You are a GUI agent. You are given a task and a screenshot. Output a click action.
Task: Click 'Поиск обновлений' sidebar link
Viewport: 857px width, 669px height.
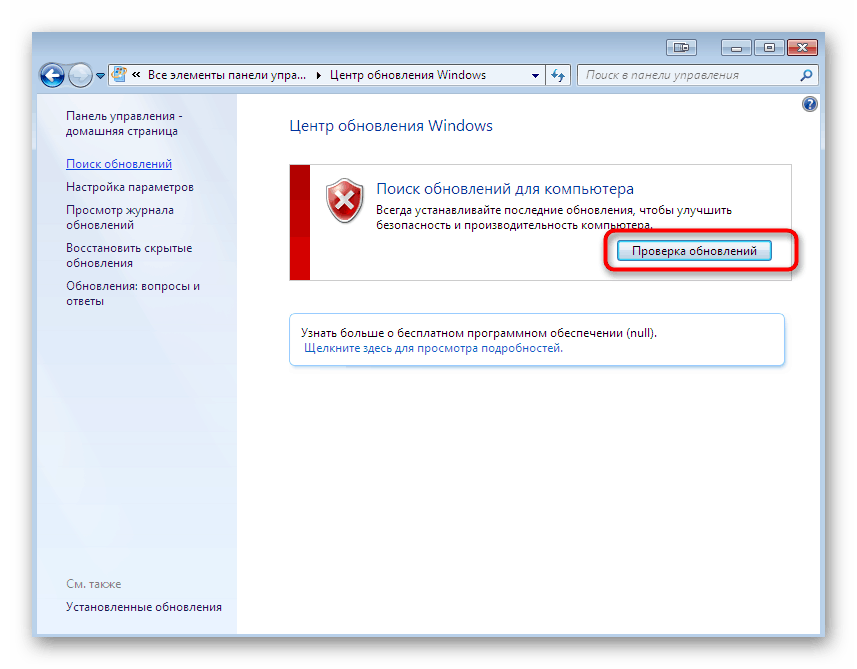[119, 164]
